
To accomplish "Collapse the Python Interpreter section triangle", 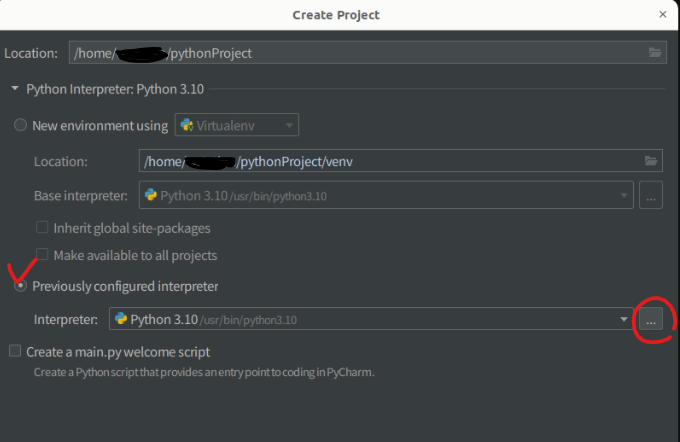I will 15,88.
